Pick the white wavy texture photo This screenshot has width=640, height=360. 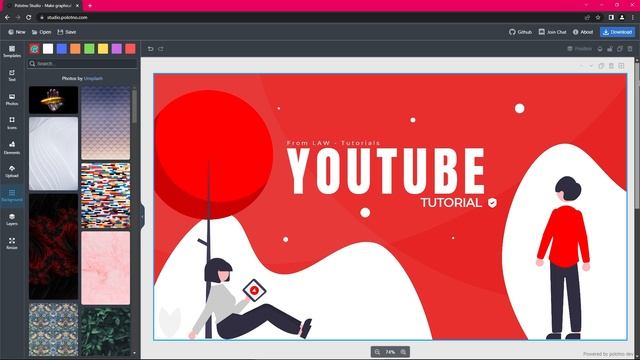coord(53,154)
